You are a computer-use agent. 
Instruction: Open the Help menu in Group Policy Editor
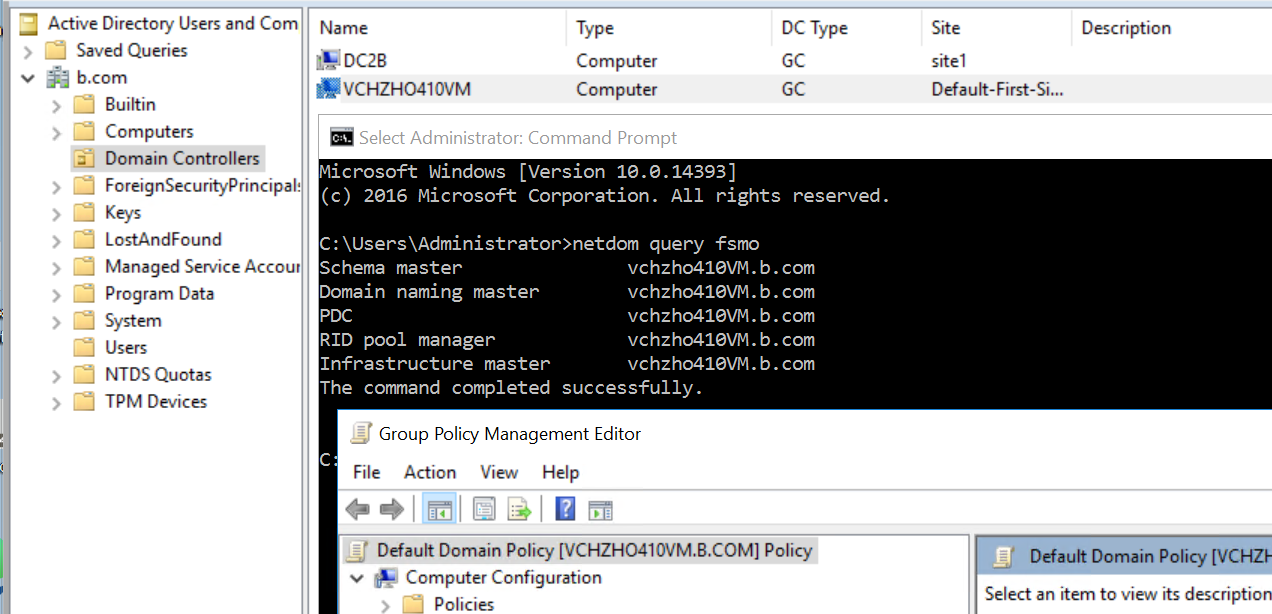(x=561, y=472)
